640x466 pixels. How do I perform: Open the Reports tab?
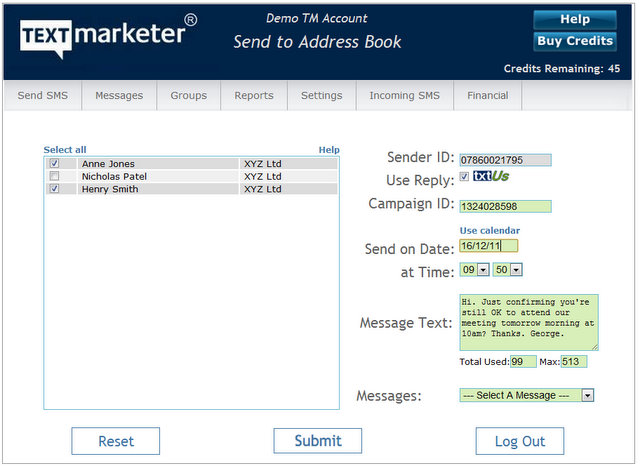[x=254, y=96]
